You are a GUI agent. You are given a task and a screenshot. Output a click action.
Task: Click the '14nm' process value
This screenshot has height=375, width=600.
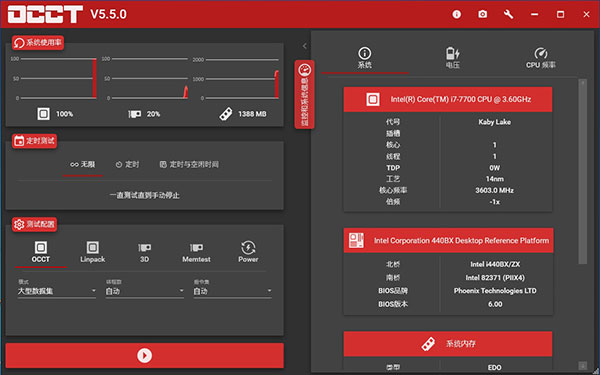pyautogui.click(x=494, y=179)
